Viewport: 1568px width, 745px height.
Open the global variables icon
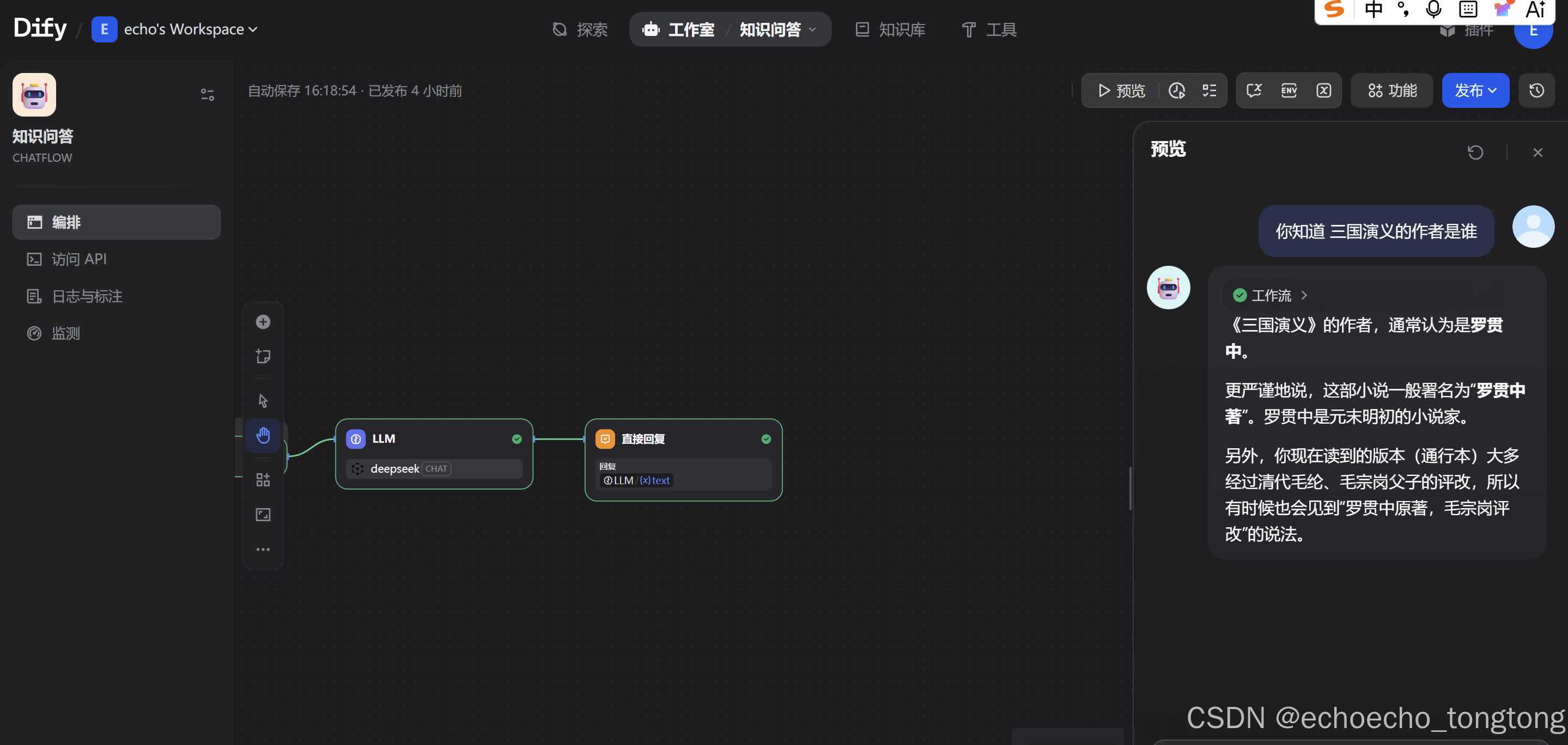[x=1324, y=91]
